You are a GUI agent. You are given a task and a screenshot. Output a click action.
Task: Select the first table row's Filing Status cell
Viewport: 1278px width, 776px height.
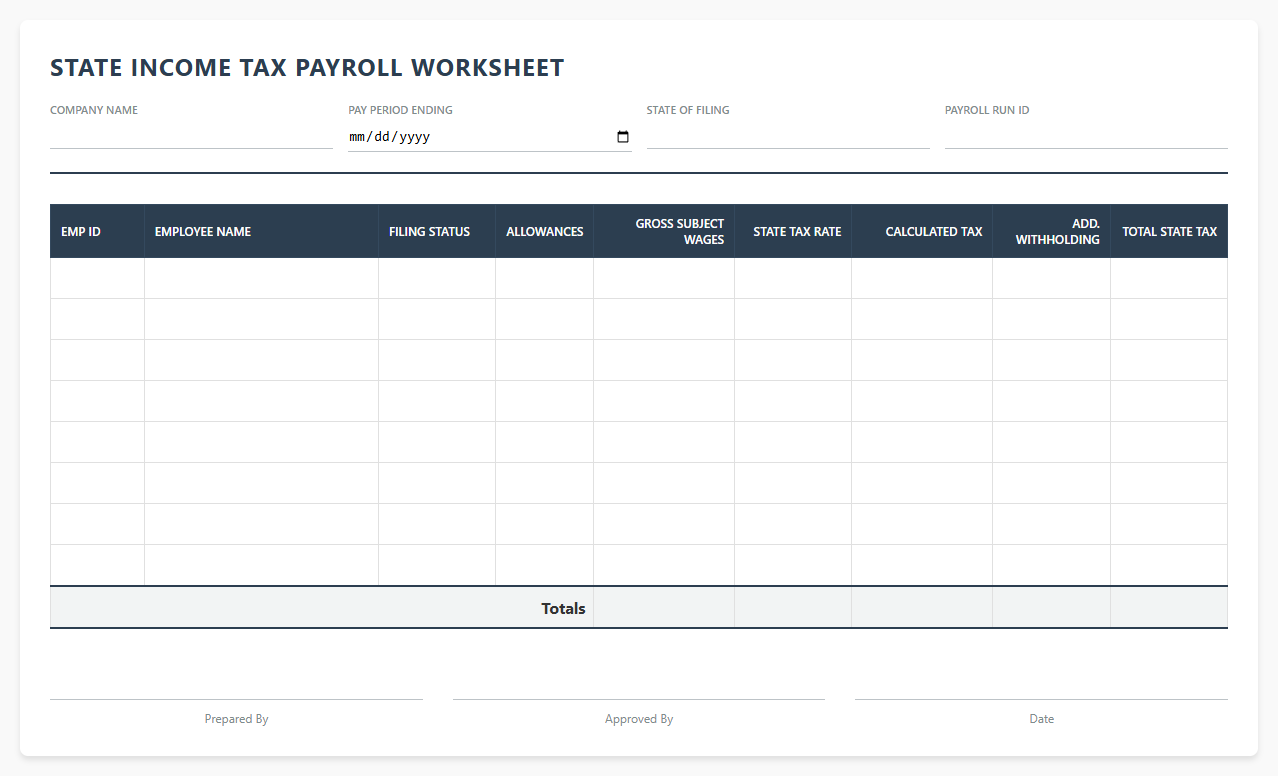click(x=437, y=278)
